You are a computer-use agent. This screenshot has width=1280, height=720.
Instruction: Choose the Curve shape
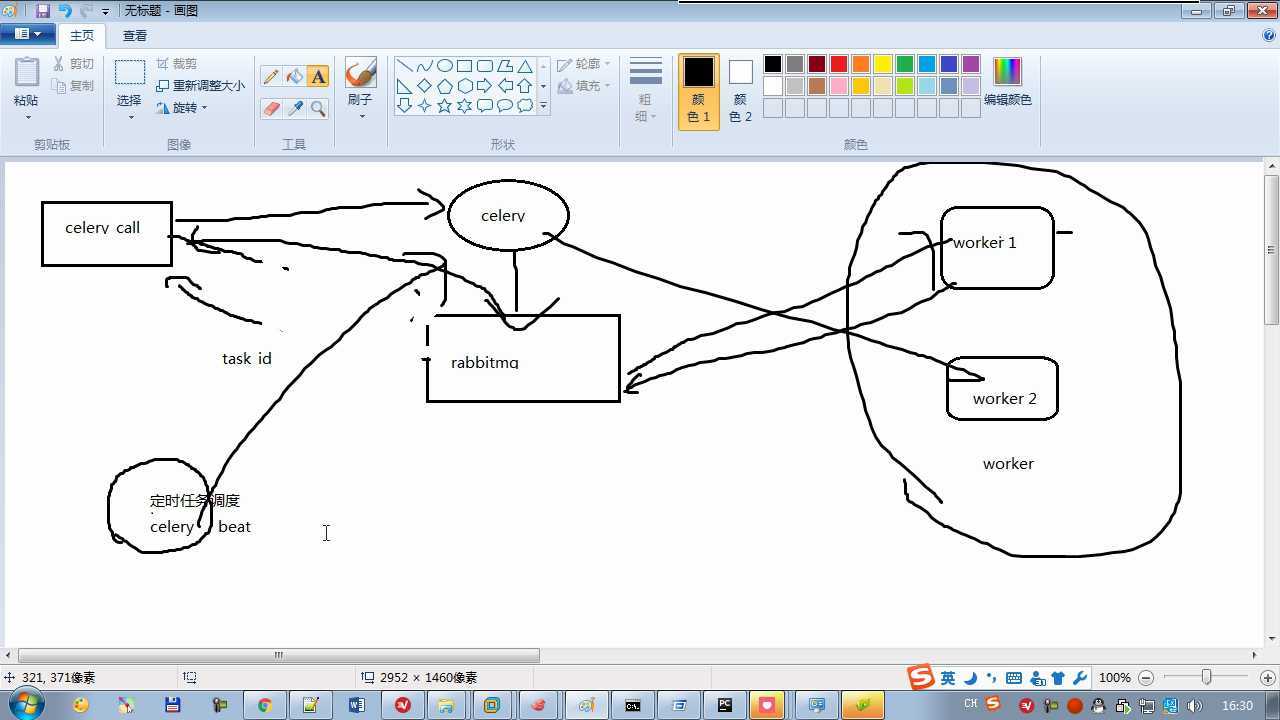tap(425, 66)
